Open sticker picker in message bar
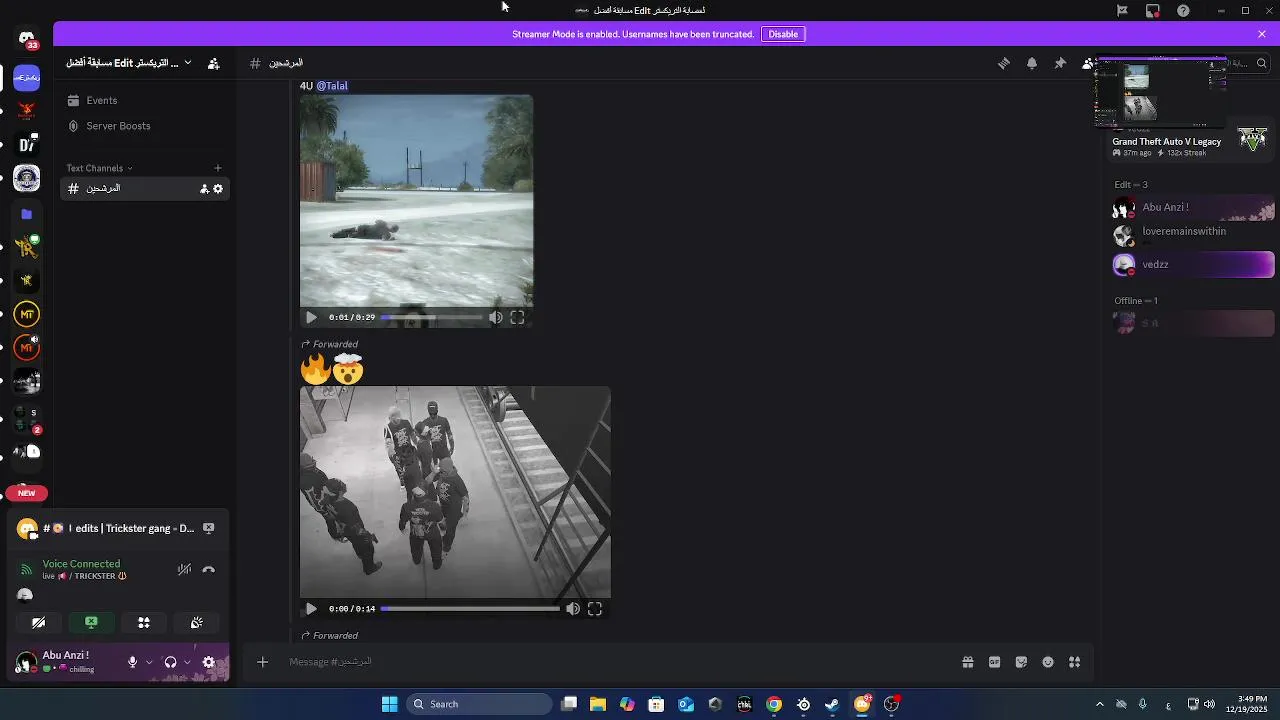The image size is (1280, 720). [1021, 662]
